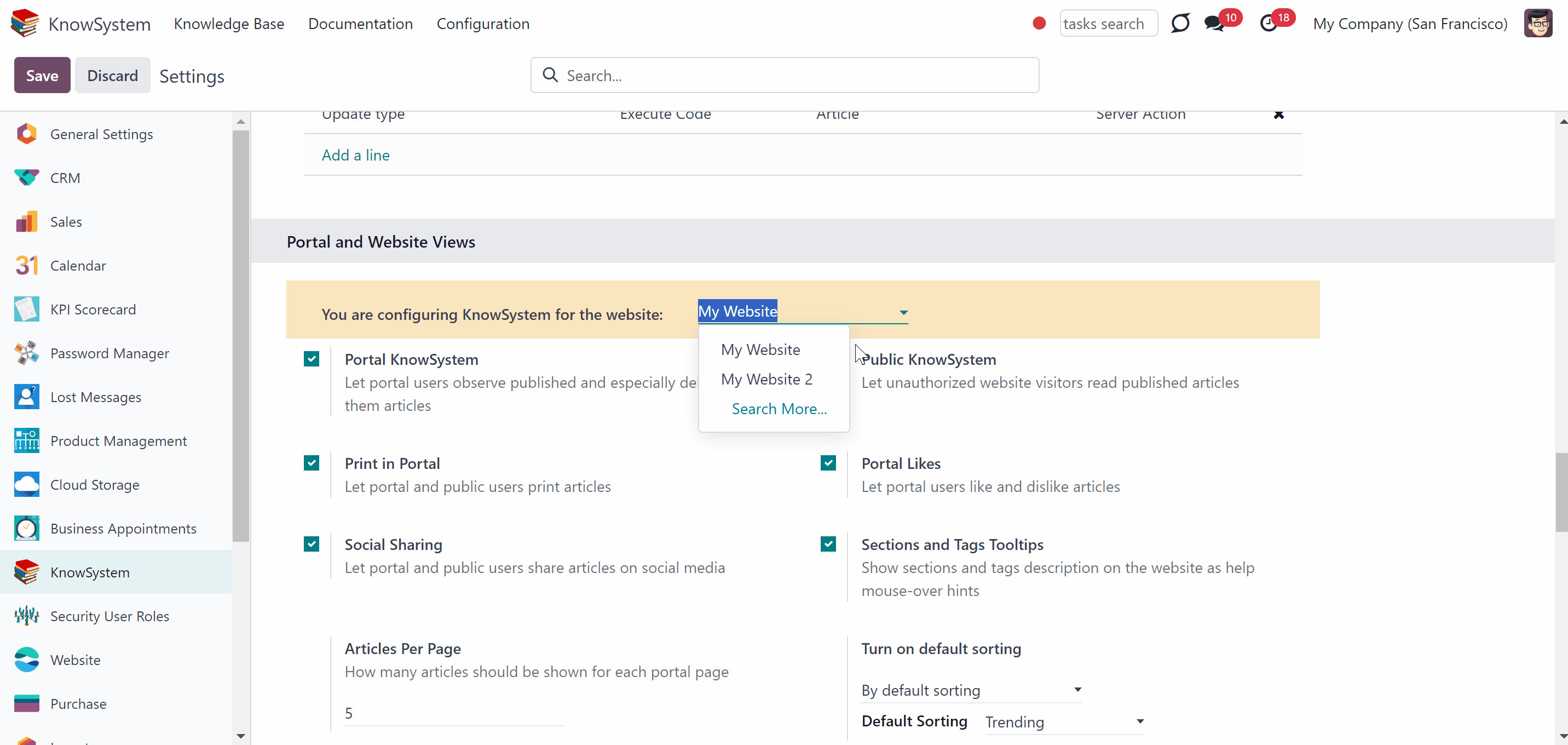
Task: Open General Settings sidebar icon
Action: point(27,134)
